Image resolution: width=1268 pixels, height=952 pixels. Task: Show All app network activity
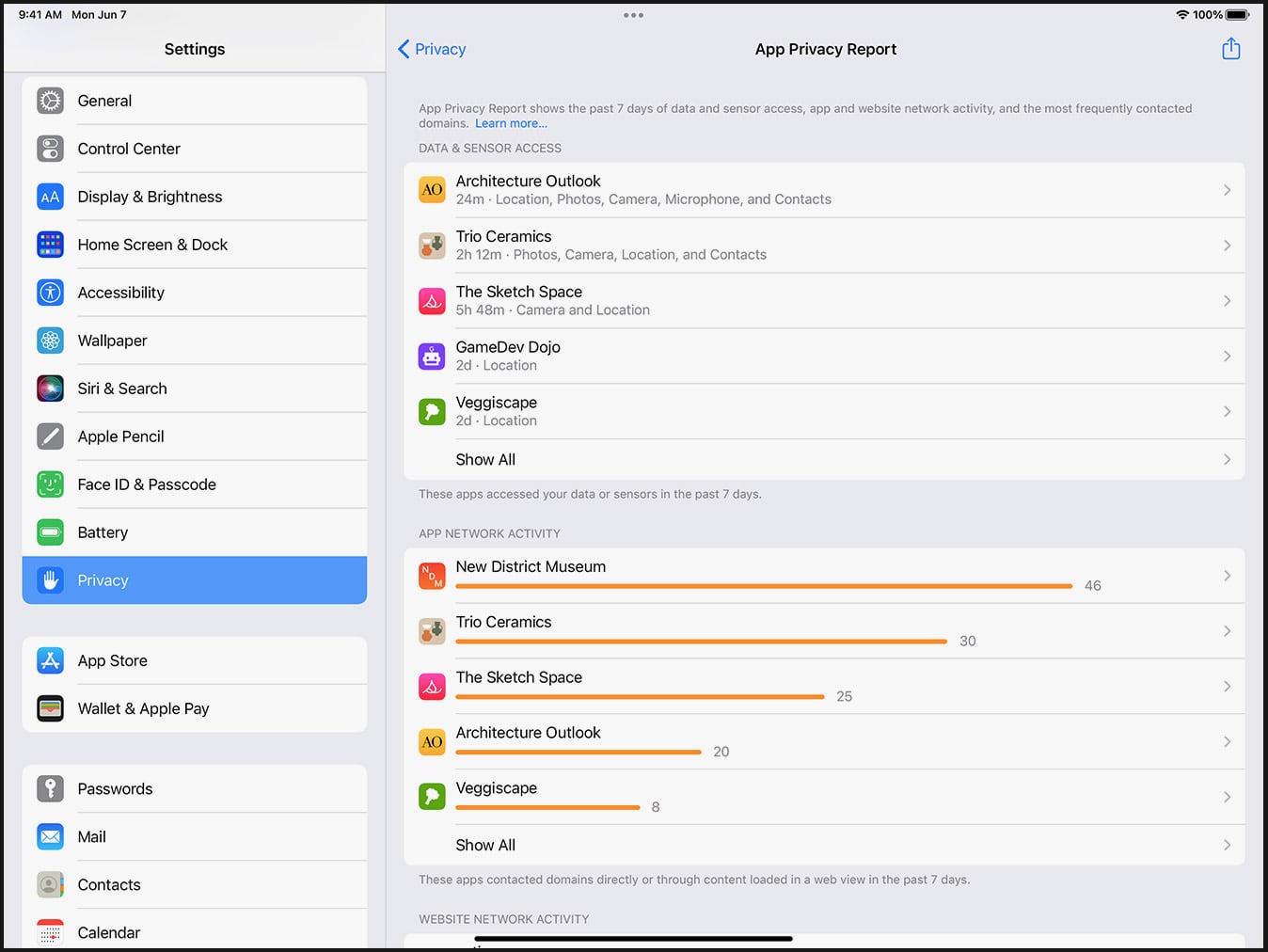point(824,846)
